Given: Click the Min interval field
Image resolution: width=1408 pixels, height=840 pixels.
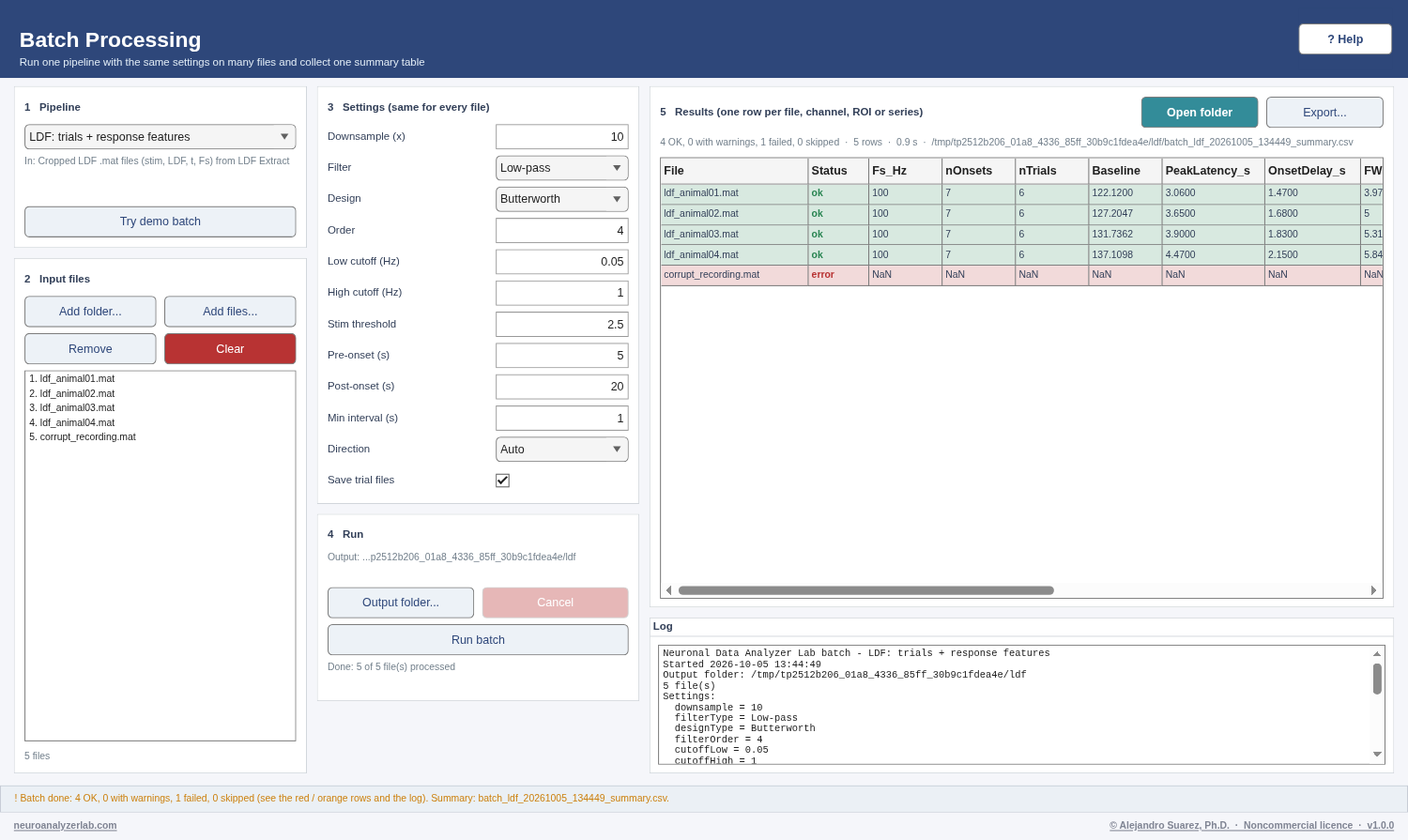Looking at the screenshot, I should 561,419.
